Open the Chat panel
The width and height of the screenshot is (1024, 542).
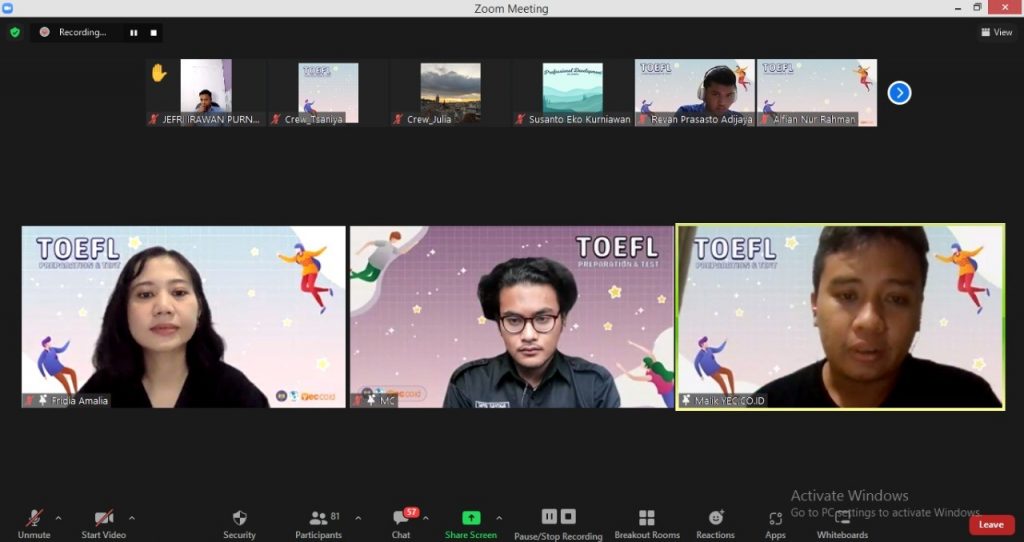pos(401,518)
